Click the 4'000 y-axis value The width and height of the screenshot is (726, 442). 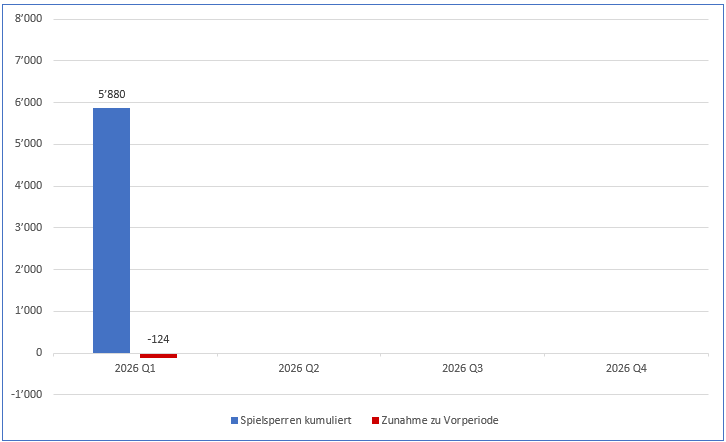(28, 186)
